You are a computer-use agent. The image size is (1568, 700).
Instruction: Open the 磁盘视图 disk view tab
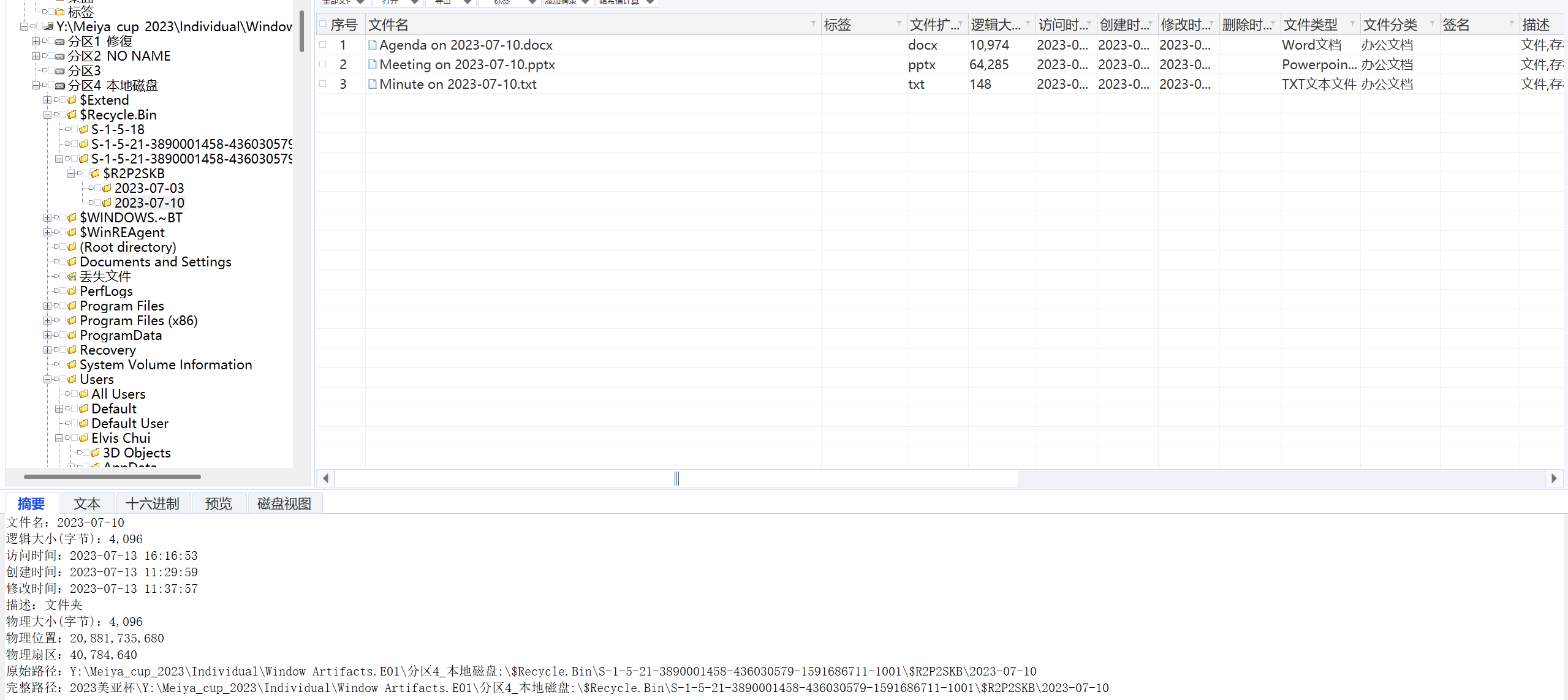click(284, 503)
